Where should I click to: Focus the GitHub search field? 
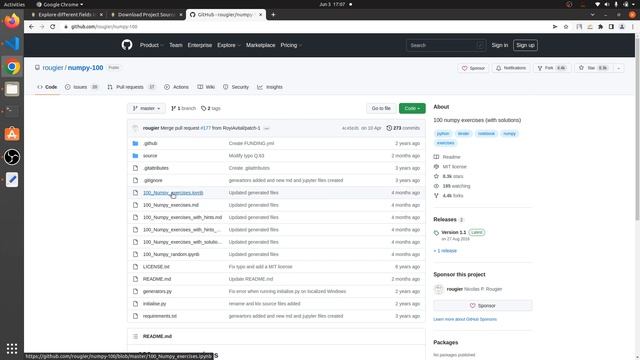[446, 45]
